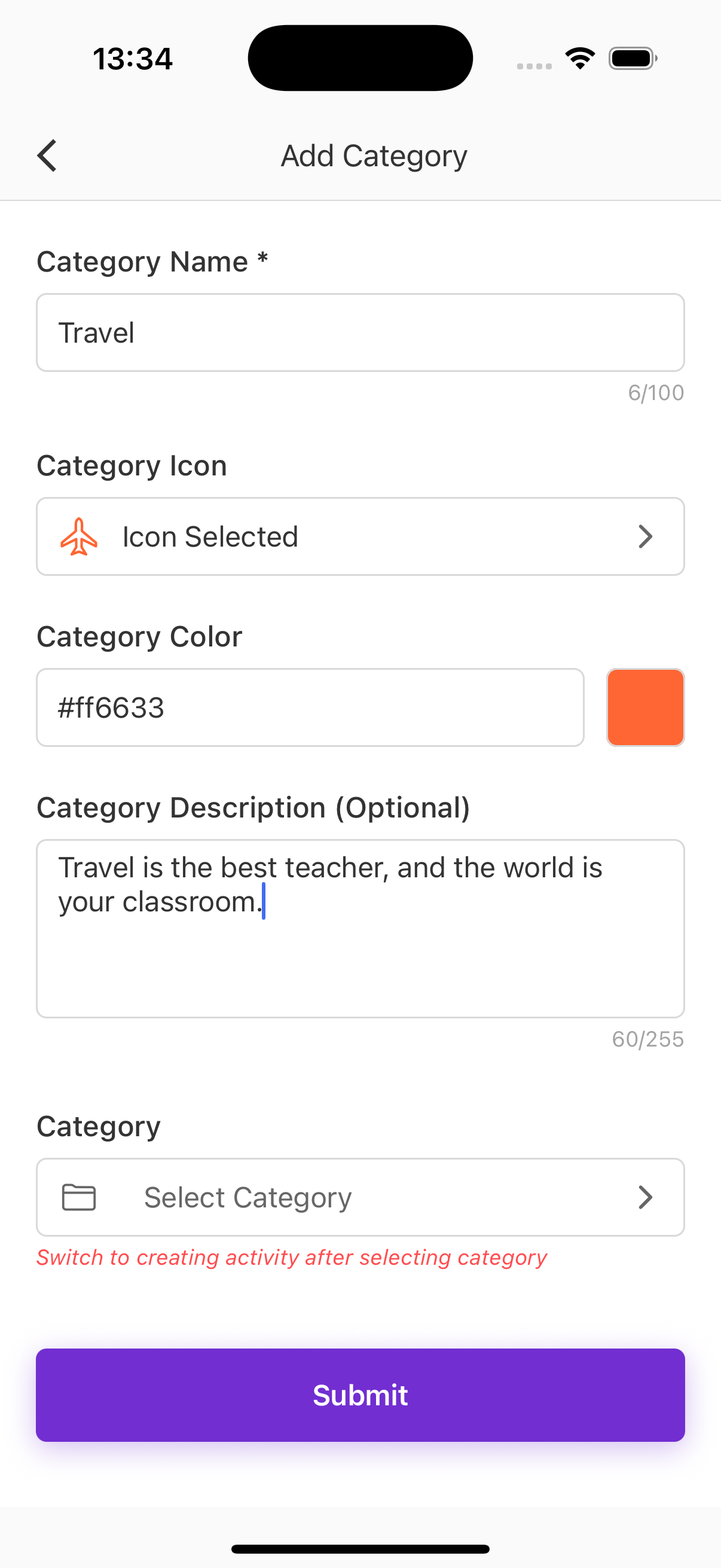Tap the home indicator bar
721x1568 pixels.
360,1549
